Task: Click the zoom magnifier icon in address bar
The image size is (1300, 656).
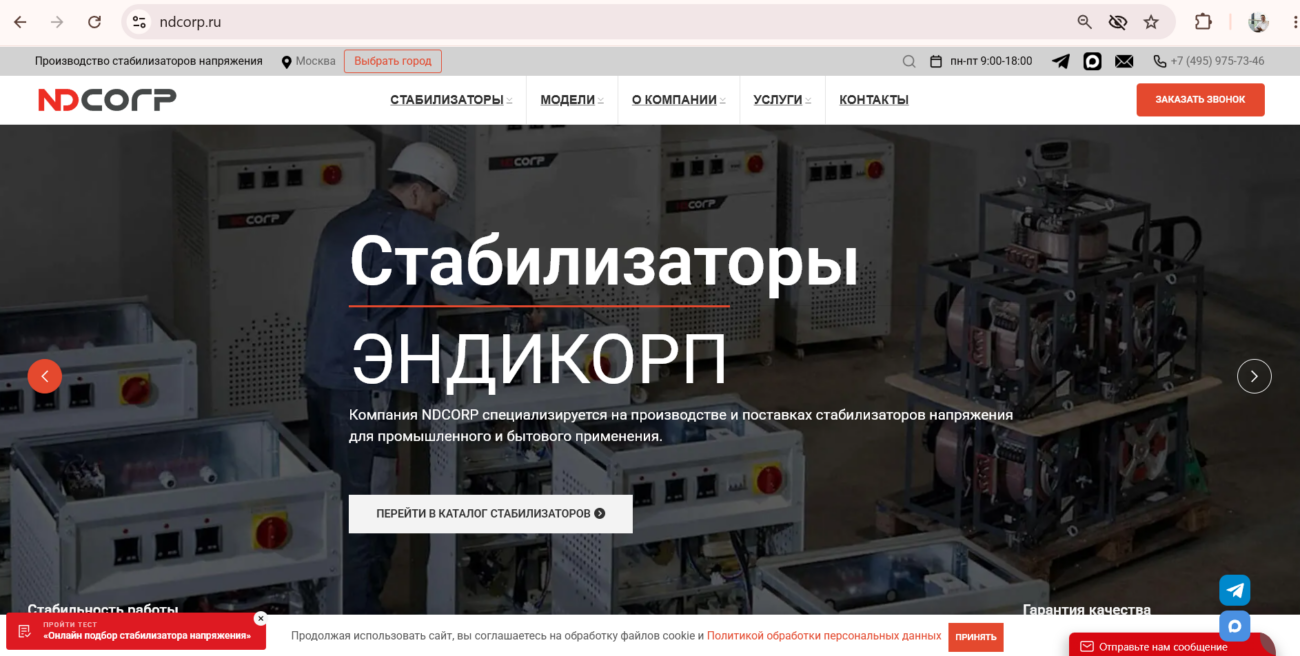Action: point(1084,22)
